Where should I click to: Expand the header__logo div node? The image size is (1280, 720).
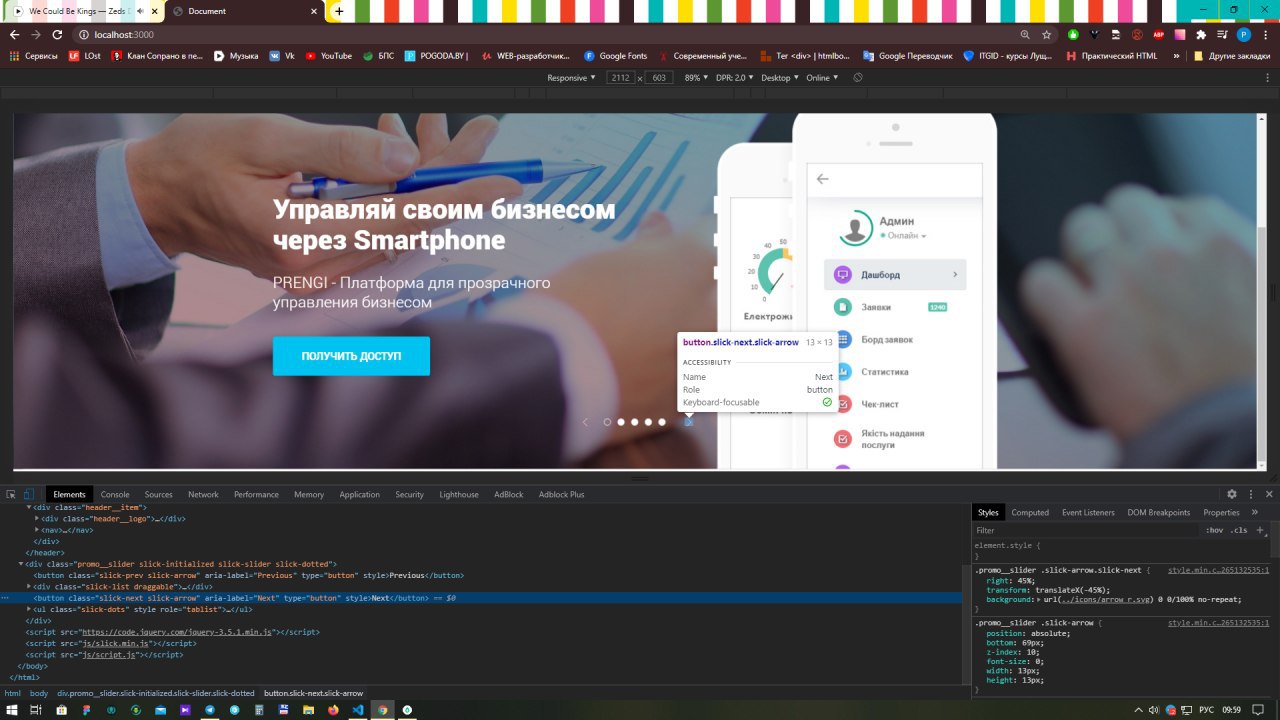coord(37,519)
